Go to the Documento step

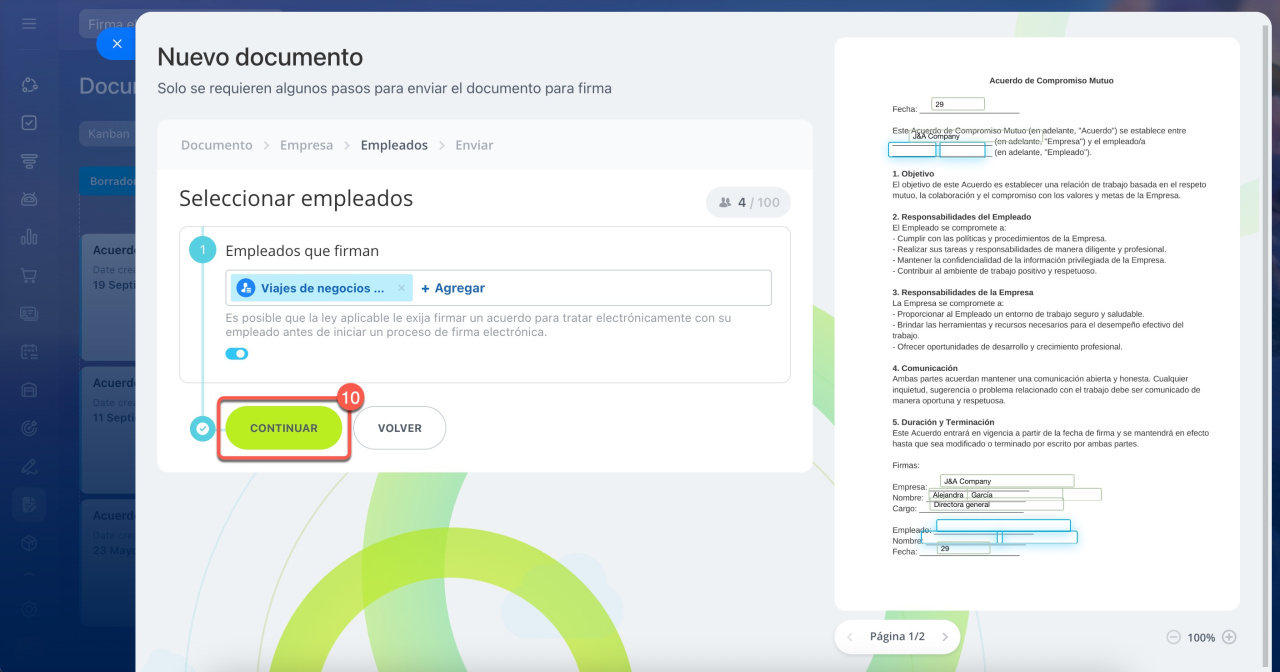[216, 145]
